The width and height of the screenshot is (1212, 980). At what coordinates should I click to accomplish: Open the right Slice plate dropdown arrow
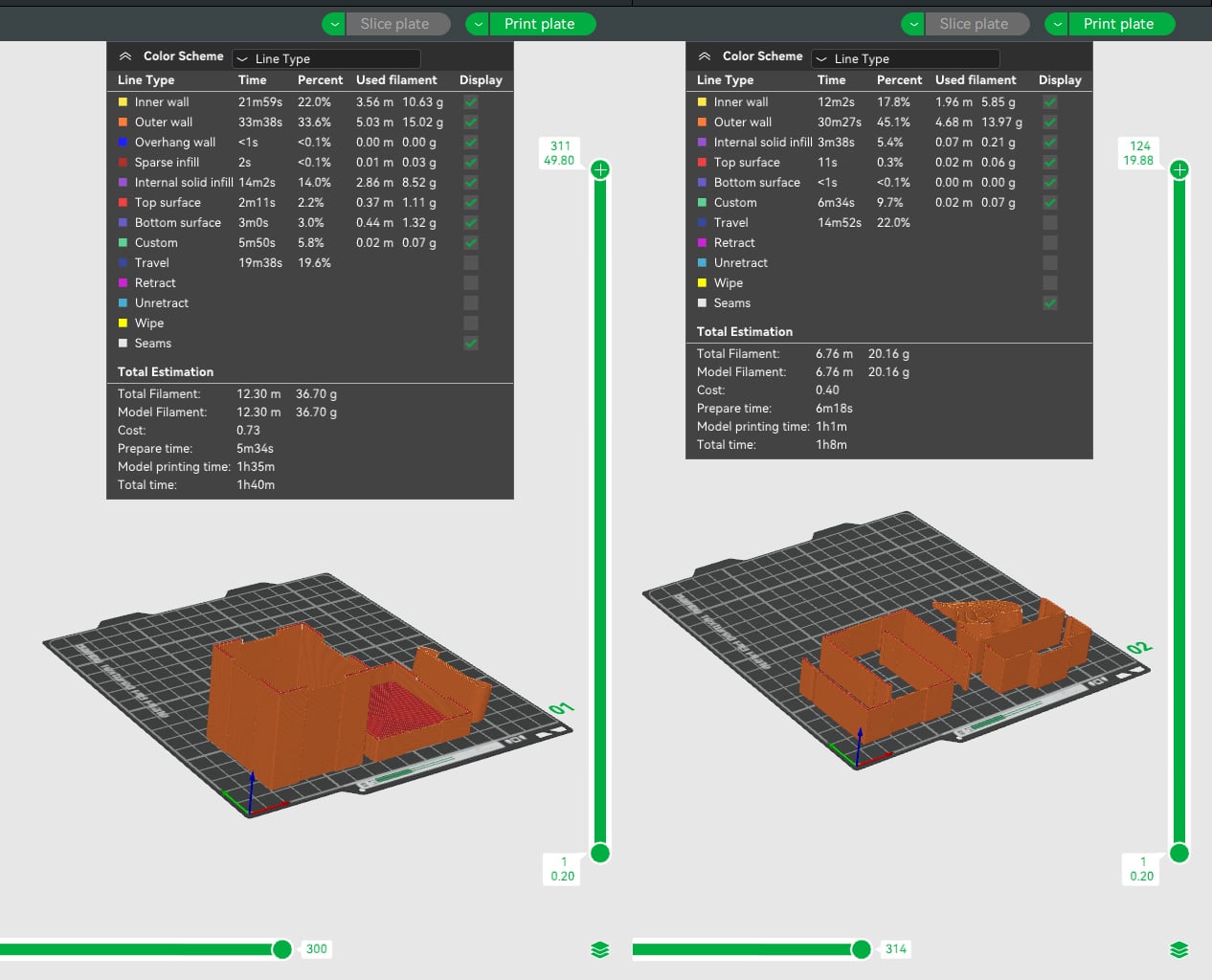[913, 24]
